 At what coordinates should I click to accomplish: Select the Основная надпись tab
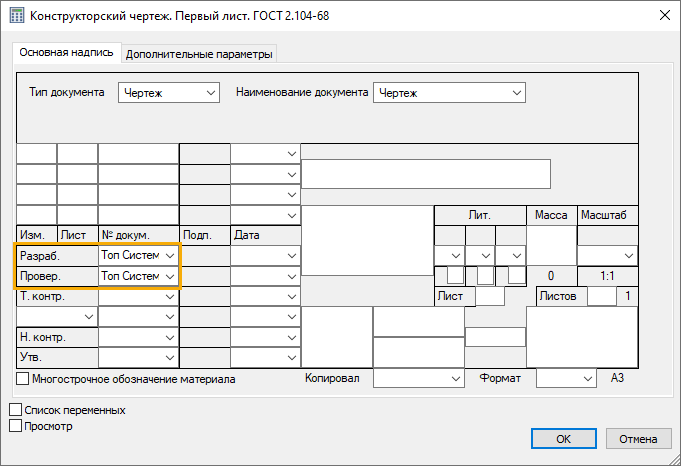[x=66, y=53]
